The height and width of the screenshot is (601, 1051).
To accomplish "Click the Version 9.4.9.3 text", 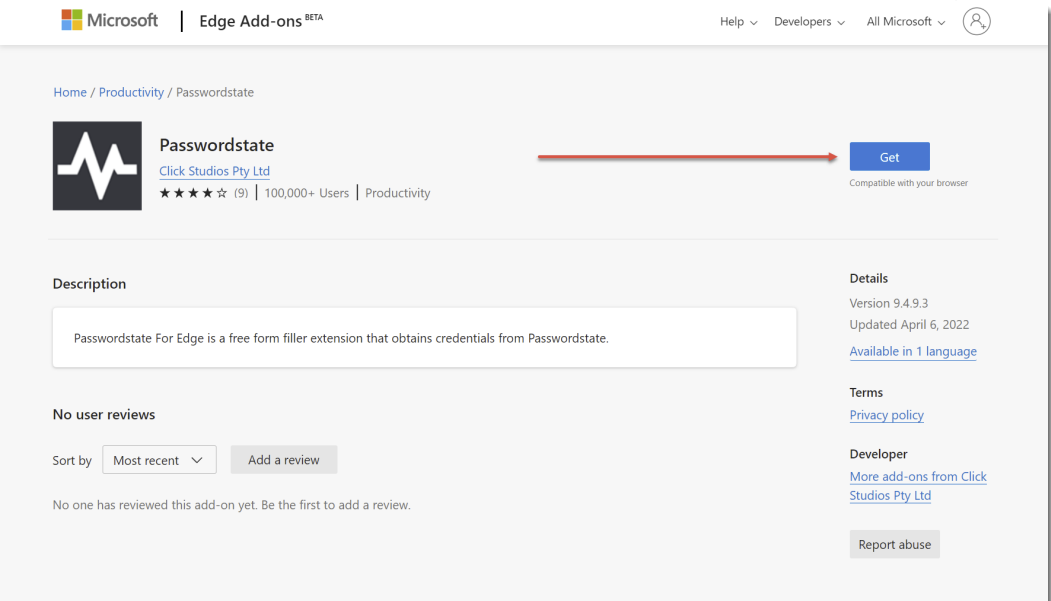I will point(888,303).
